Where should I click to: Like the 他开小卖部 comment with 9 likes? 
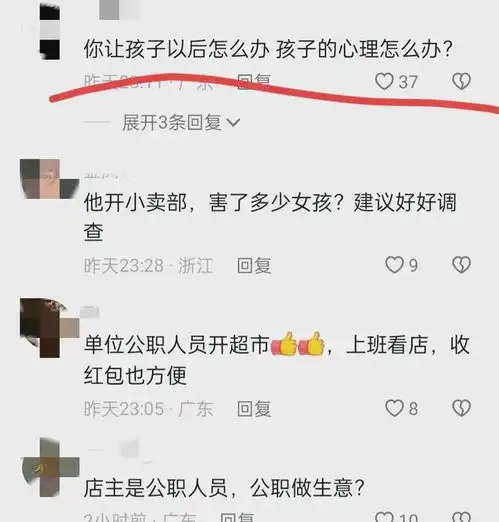coord(394,265)
